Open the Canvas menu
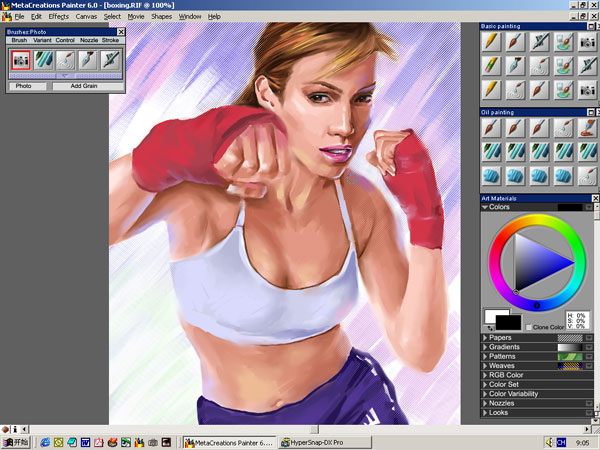The height and width of the screenshot is (450, 600). tap(86, 17)
